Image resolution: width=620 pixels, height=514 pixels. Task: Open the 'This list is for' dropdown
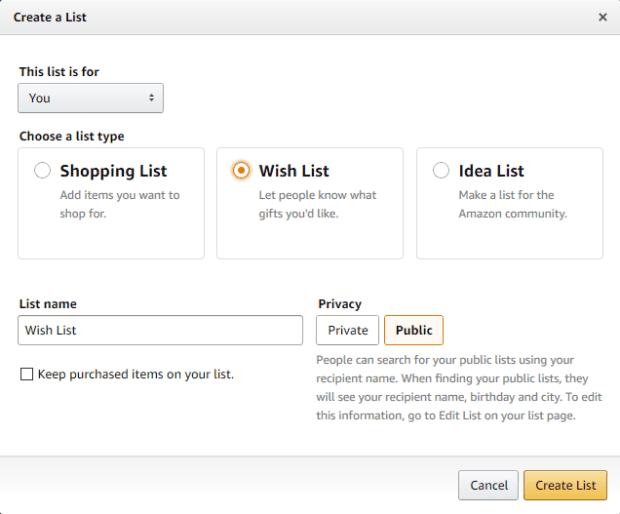pos(90,98)
